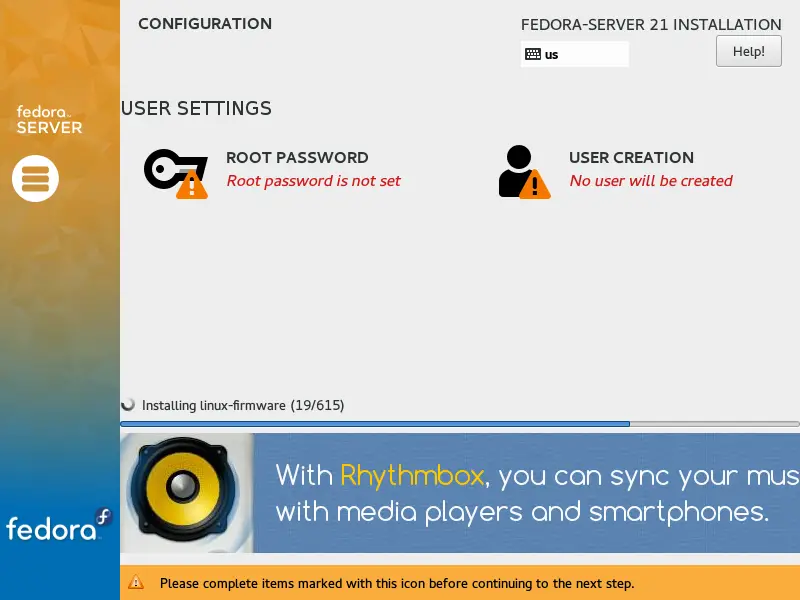Click the fedora SERVER sidebar logo text
This screenshot has width=800, height=600.
tap(49, 120)
